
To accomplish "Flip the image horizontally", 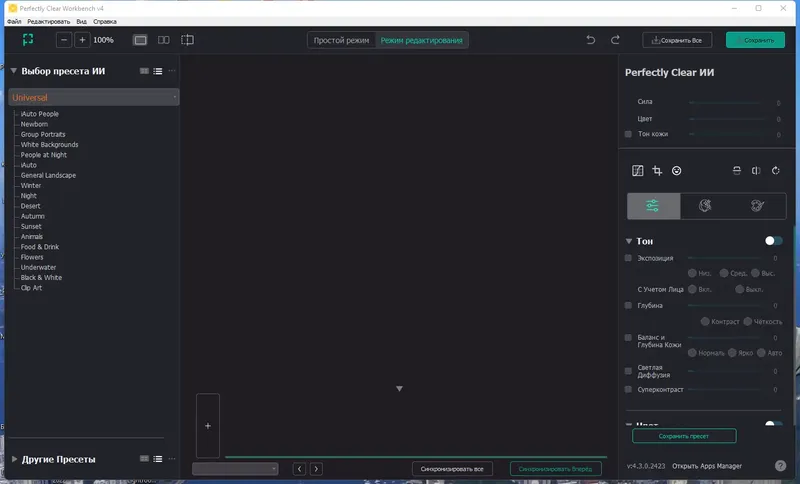I will tap(756, 170).
